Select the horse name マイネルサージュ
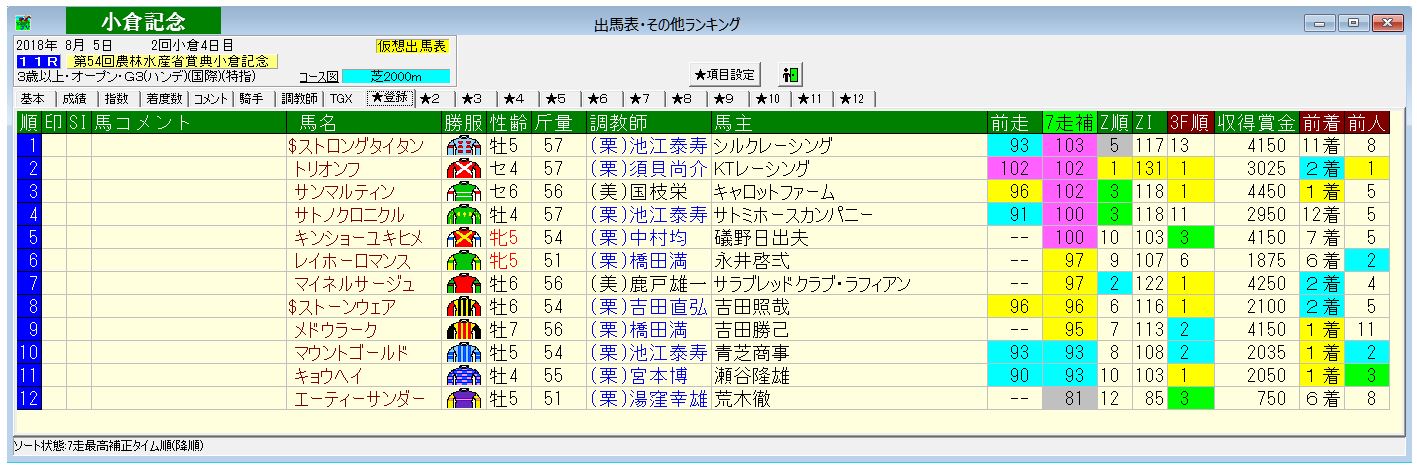The width and height of the screenshot is (1417, 470). pos(353,283)
